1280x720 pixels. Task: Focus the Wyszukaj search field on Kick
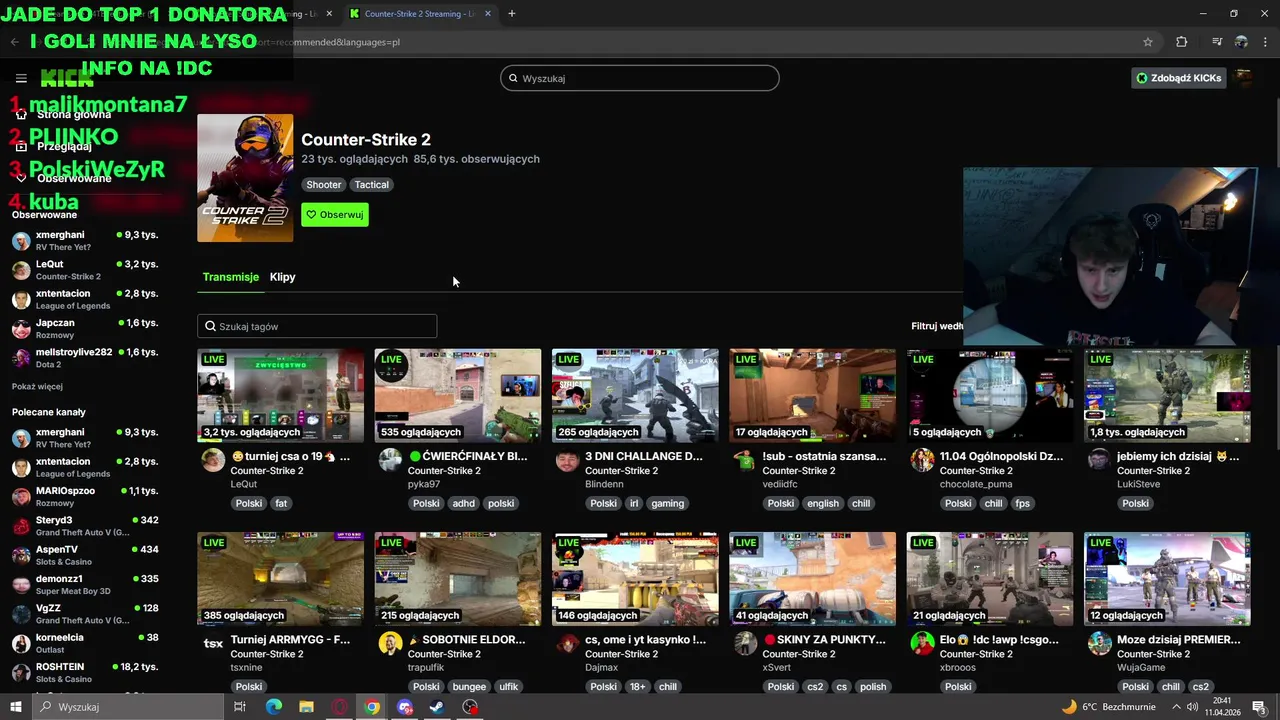tap(640, 78)
